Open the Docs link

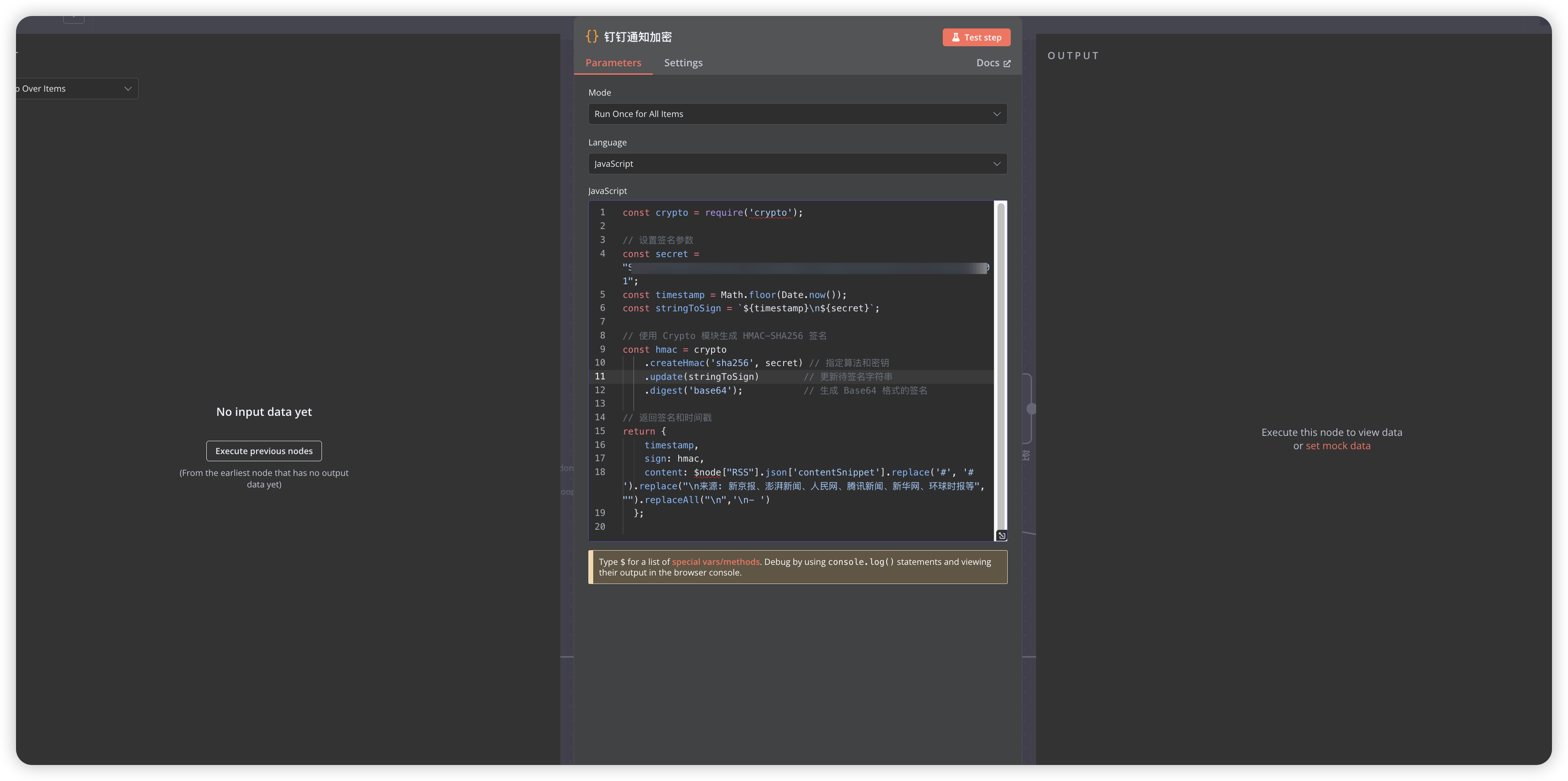(993, 63)
